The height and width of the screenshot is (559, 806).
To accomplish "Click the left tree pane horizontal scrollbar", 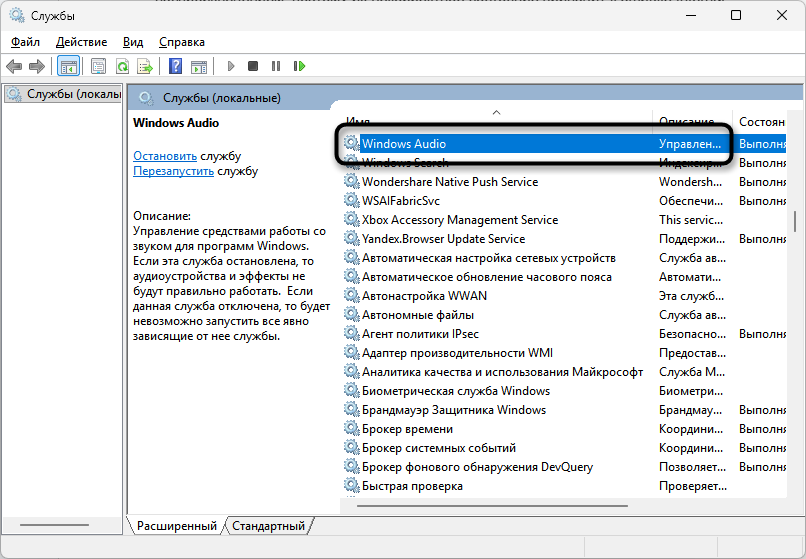I will 54,525.
